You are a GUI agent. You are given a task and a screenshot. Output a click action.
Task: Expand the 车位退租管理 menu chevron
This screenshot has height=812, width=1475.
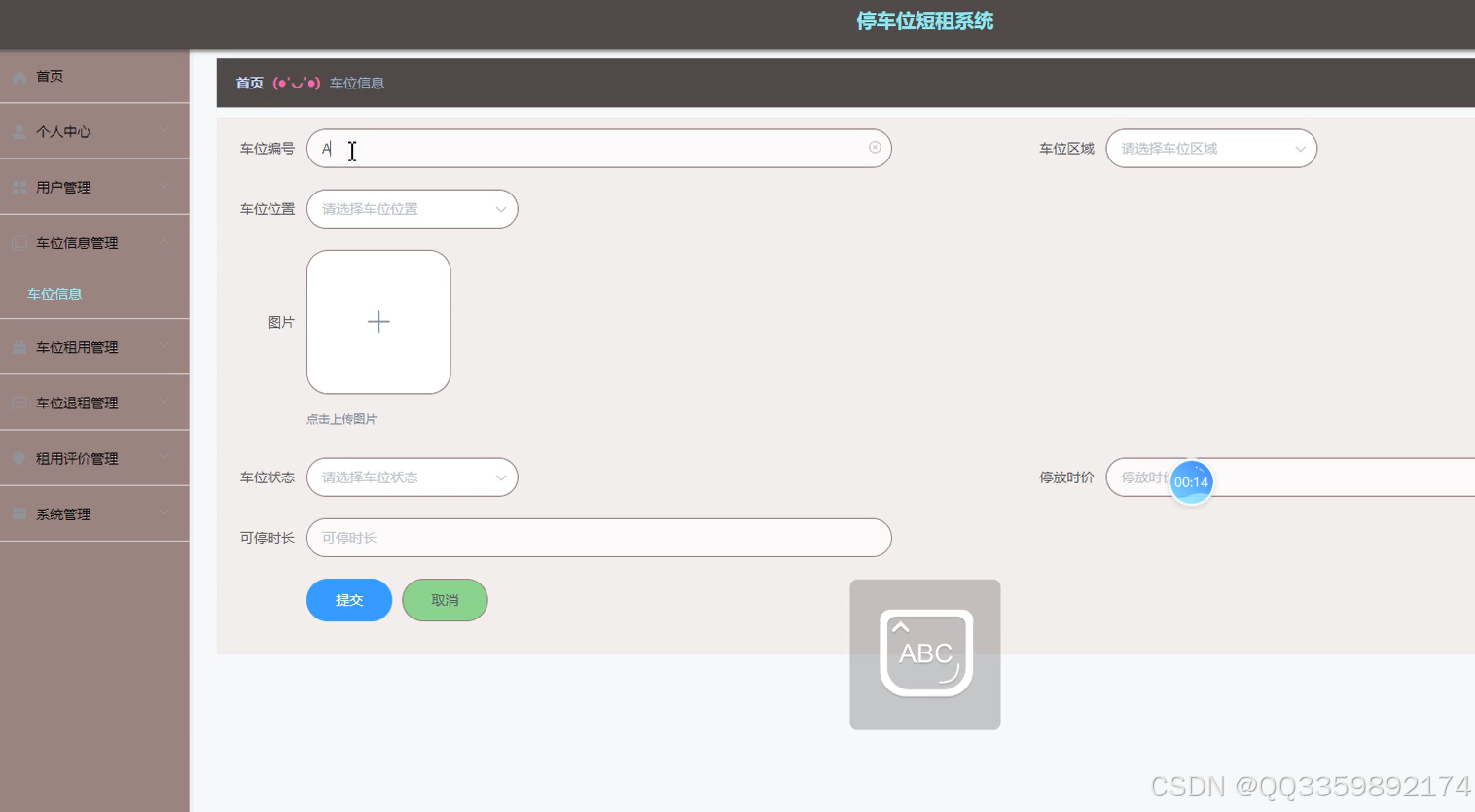coord(163,401)
